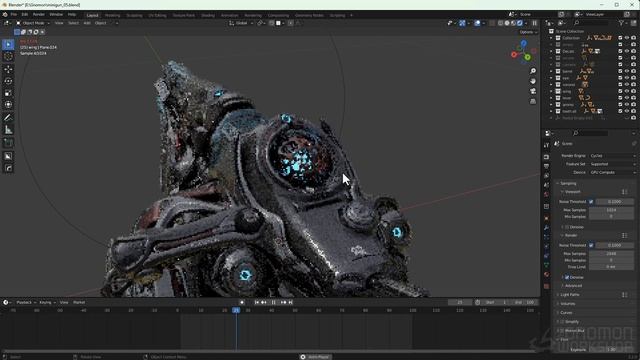Viewport: 640px width, 360px height.
Task: Open the Object Data properties tab
Action: tap(547, 265)
